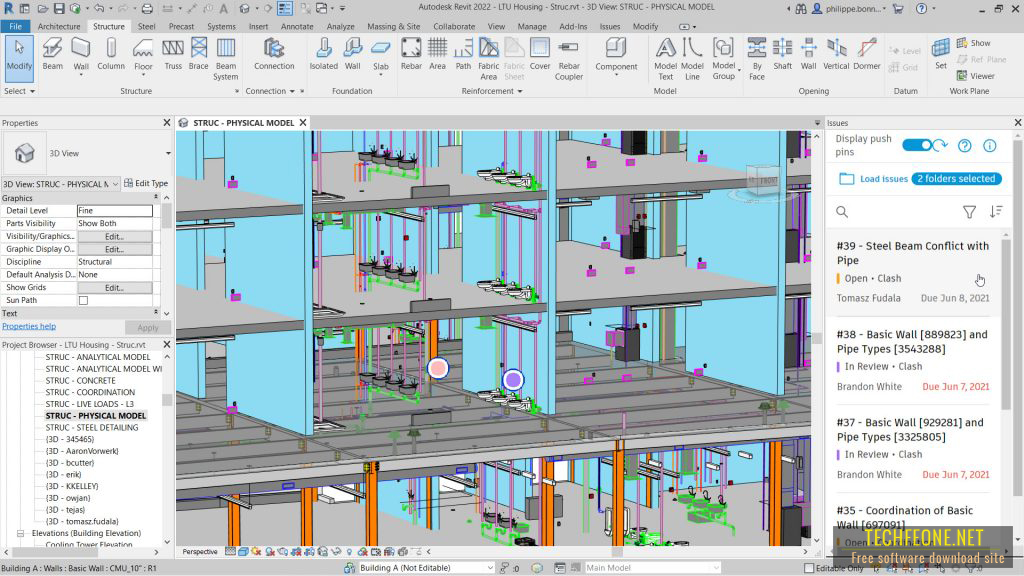This screenshot has width=1024, height=576.
Task: Click the Edit Type button
Action: point(146,184)
